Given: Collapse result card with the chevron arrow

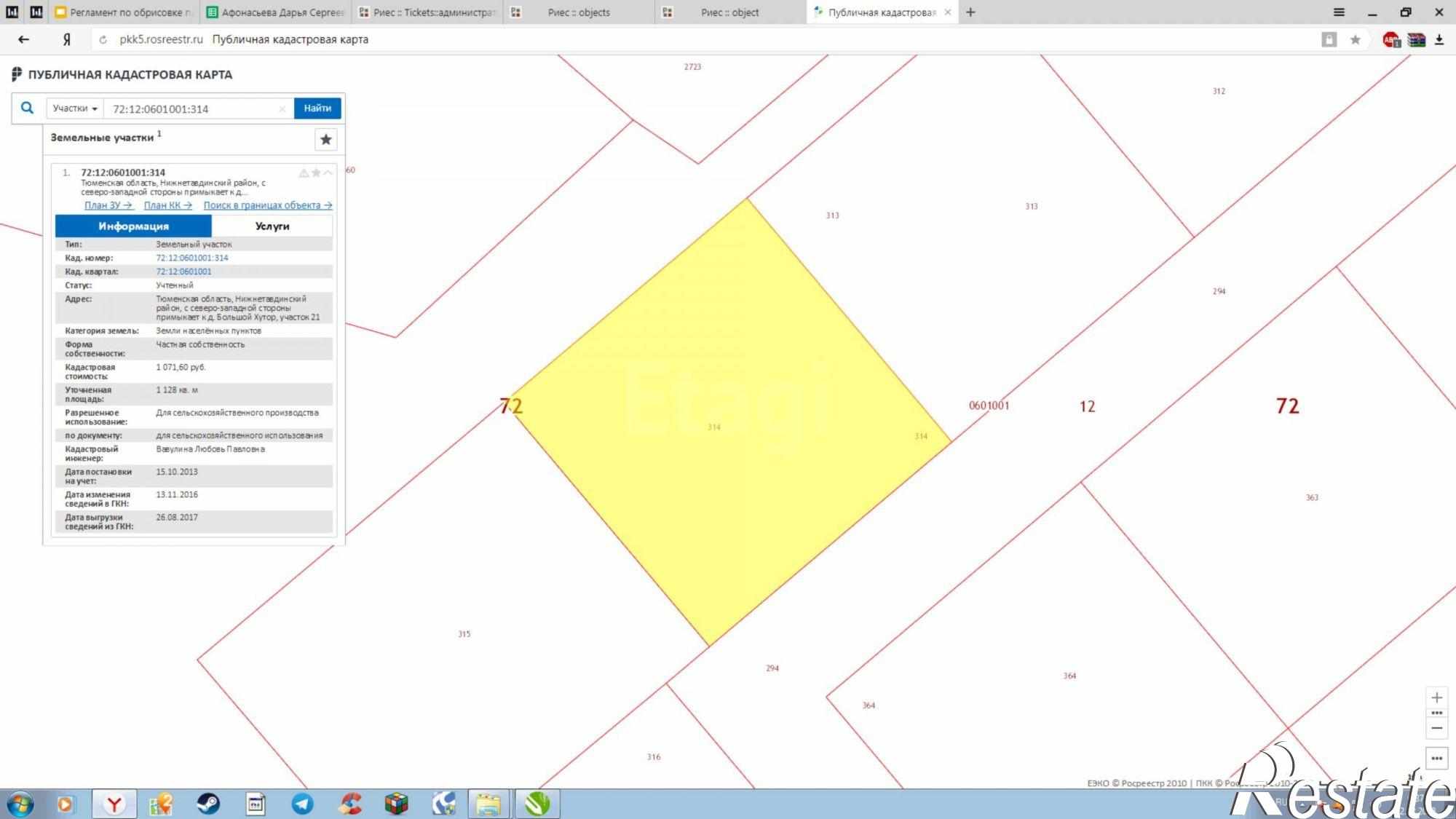Looking at the screenshot, I should (328, 173).
